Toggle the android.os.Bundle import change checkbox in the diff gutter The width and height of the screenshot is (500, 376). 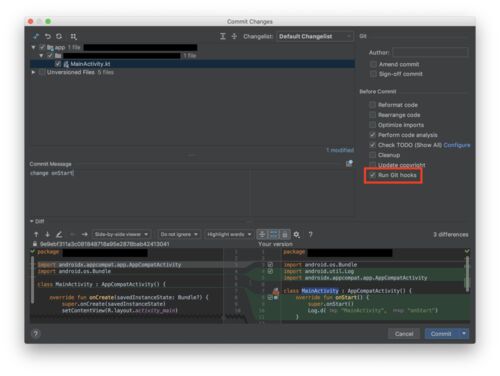pos(270,264)
